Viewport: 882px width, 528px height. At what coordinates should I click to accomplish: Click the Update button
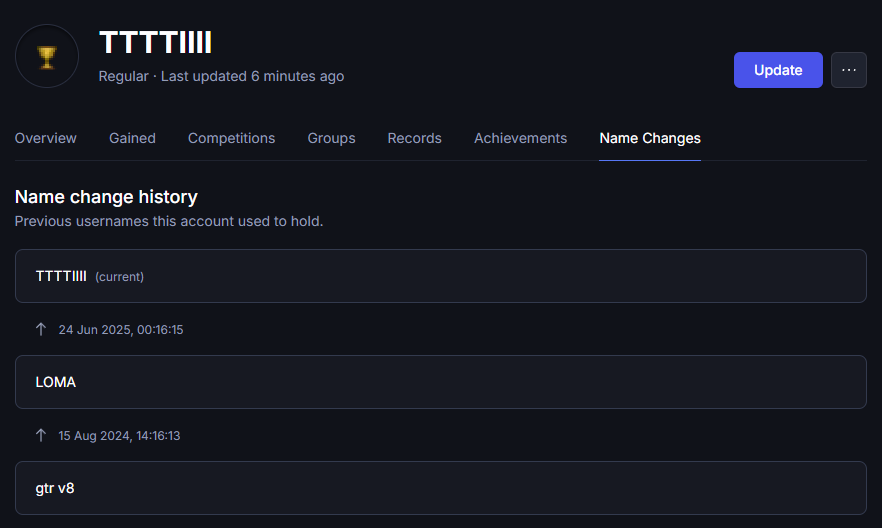pyautogui.click(x=778, y=70)
